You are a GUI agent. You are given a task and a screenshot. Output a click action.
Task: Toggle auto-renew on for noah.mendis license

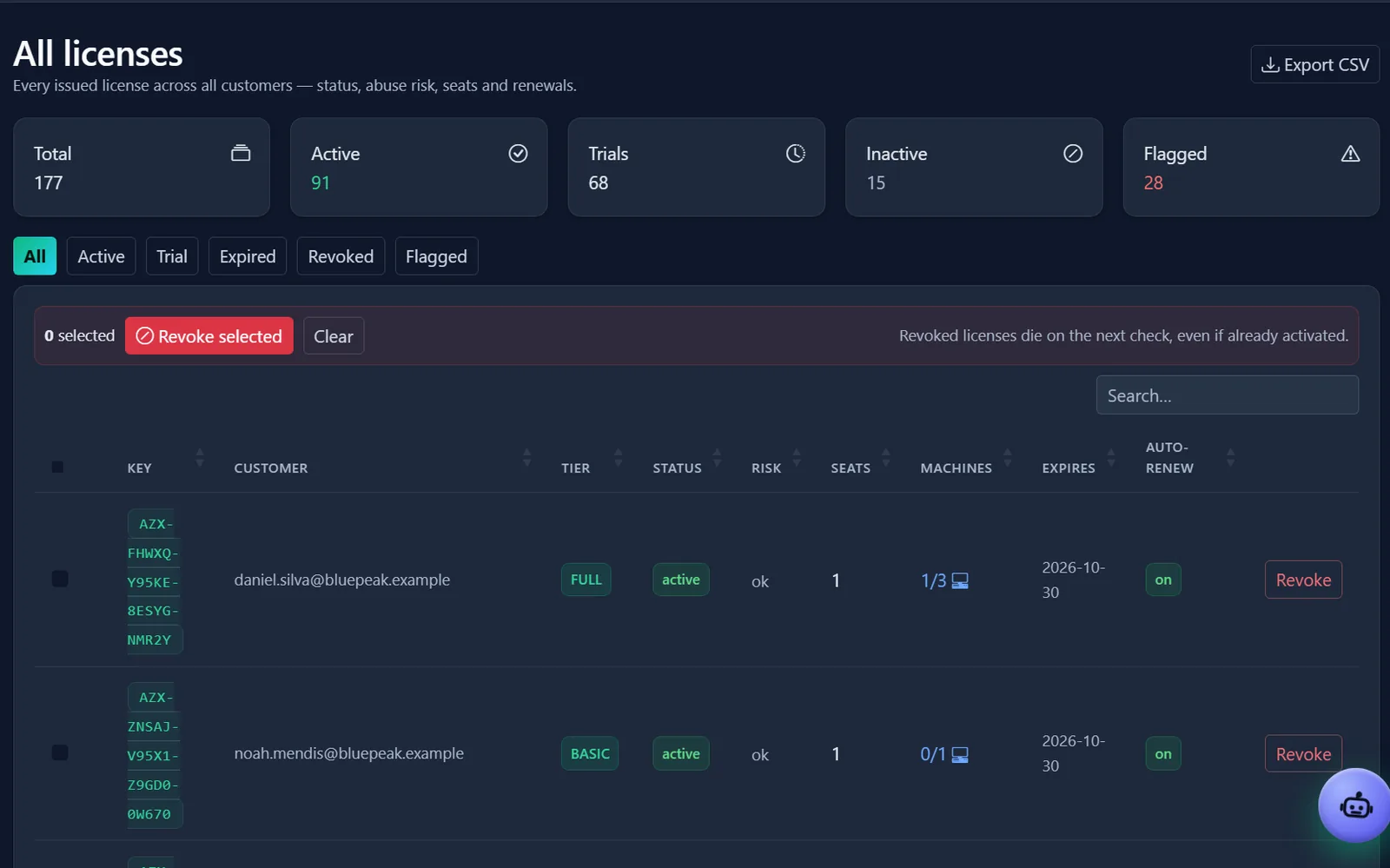pos(1163,753)
